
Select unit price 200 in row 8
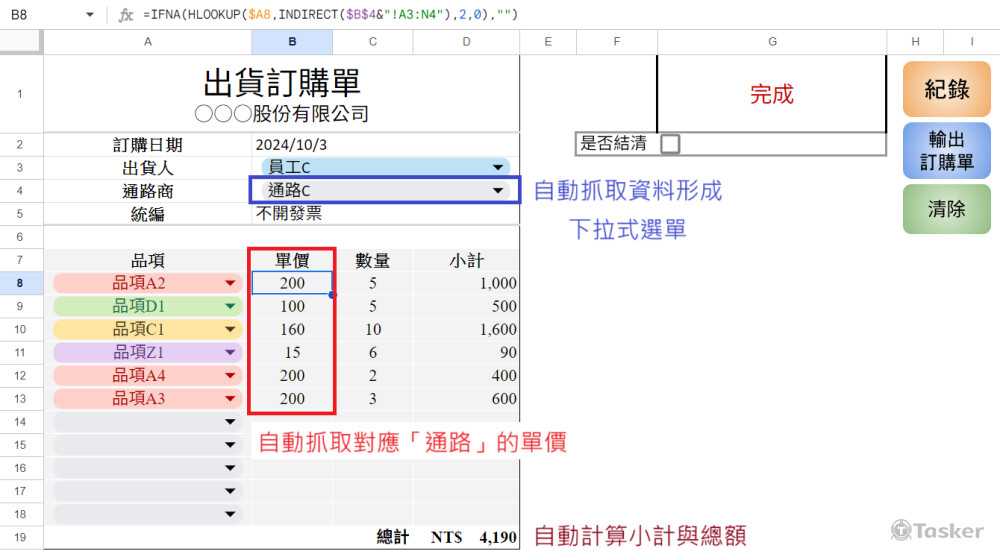[292, 283]
